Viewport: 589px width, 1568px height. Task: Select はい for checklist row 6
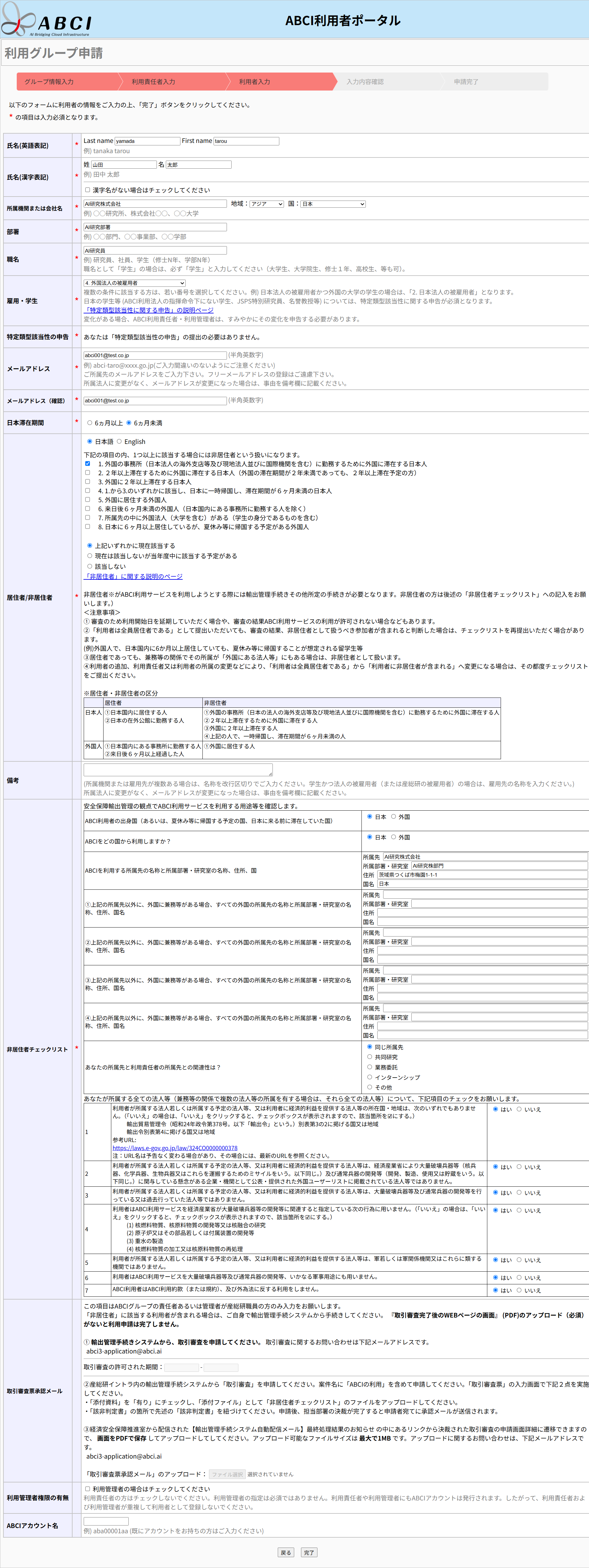pos(495,1278)
